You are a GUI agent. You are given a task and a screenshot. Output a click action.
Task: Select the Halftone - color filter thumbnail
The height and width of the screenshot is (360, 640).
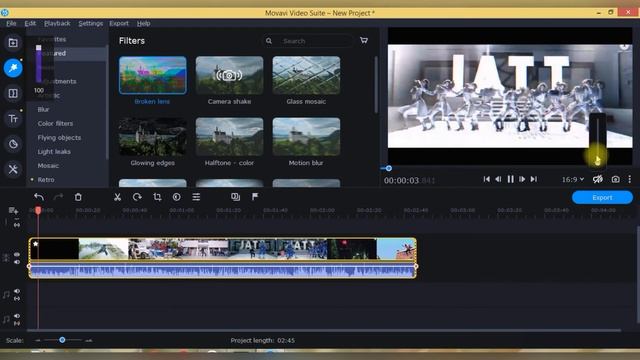229,136
